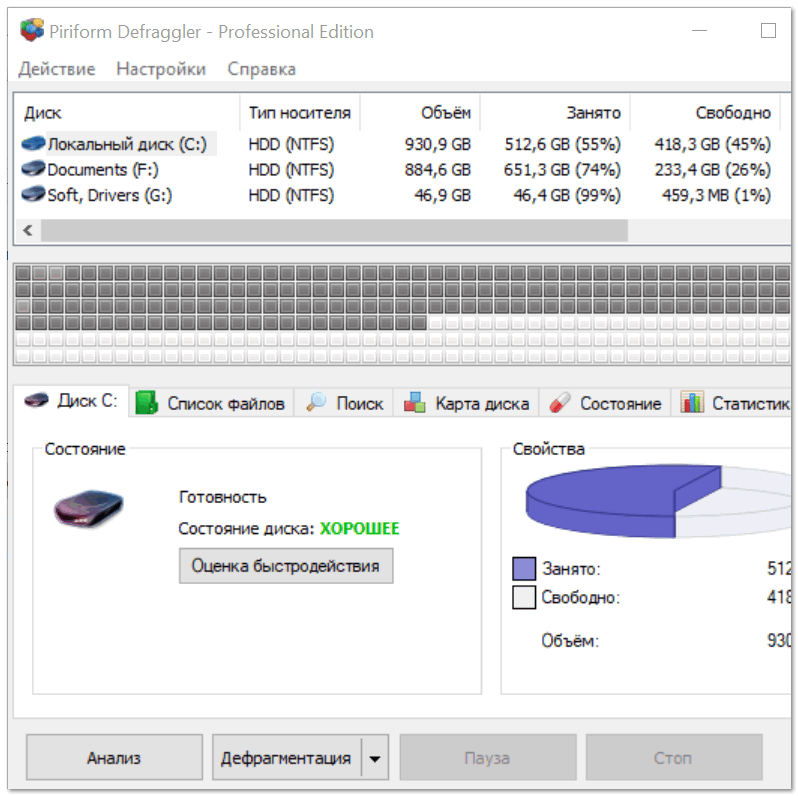
Task: Click the 233,4 GB (26%) free cell
Action: point(712,169)
